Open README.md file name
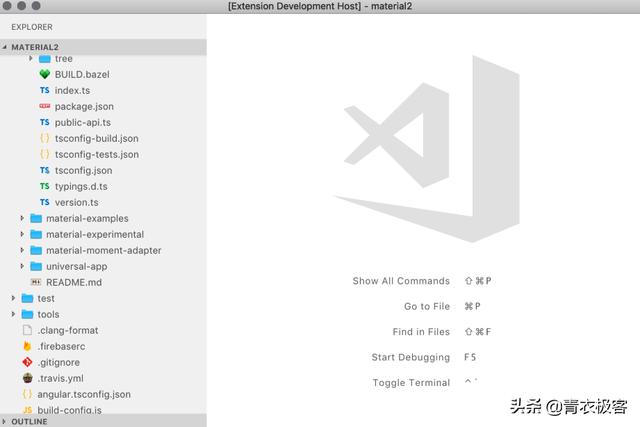This screenshot has width=640, height=427. [74, 282]
